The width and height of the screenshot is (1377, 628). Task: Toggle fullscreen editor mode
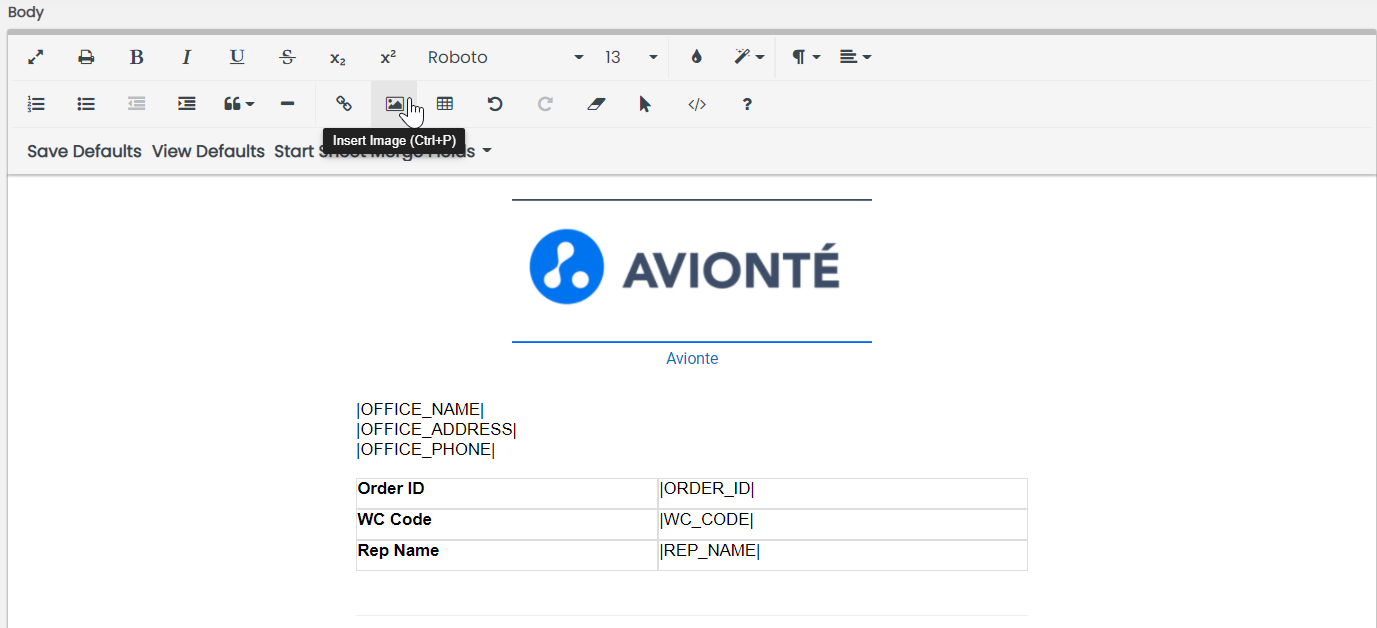[36, 58]
